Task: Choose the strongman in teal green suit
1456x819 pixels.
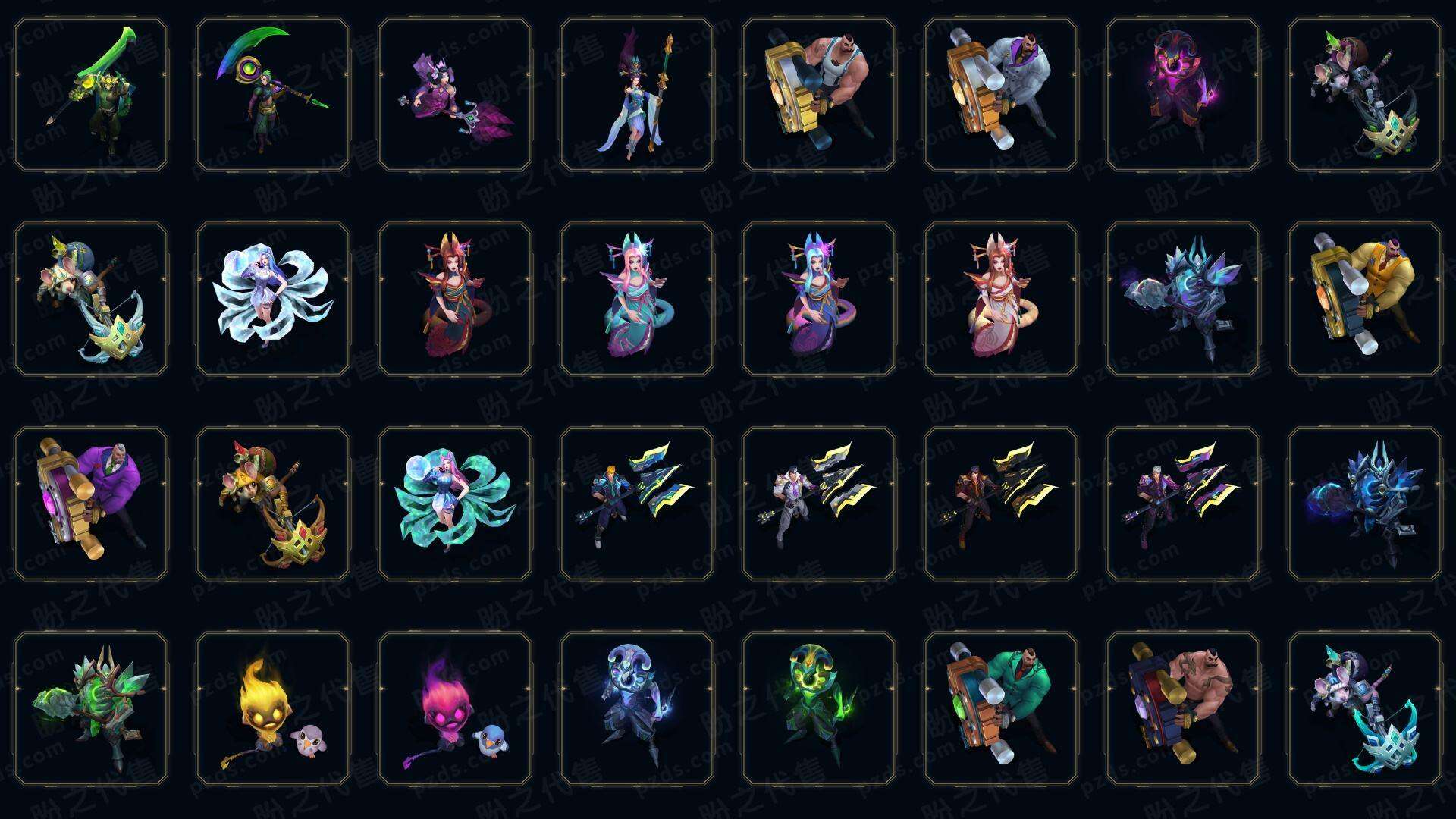Action: pos(1001,708)
